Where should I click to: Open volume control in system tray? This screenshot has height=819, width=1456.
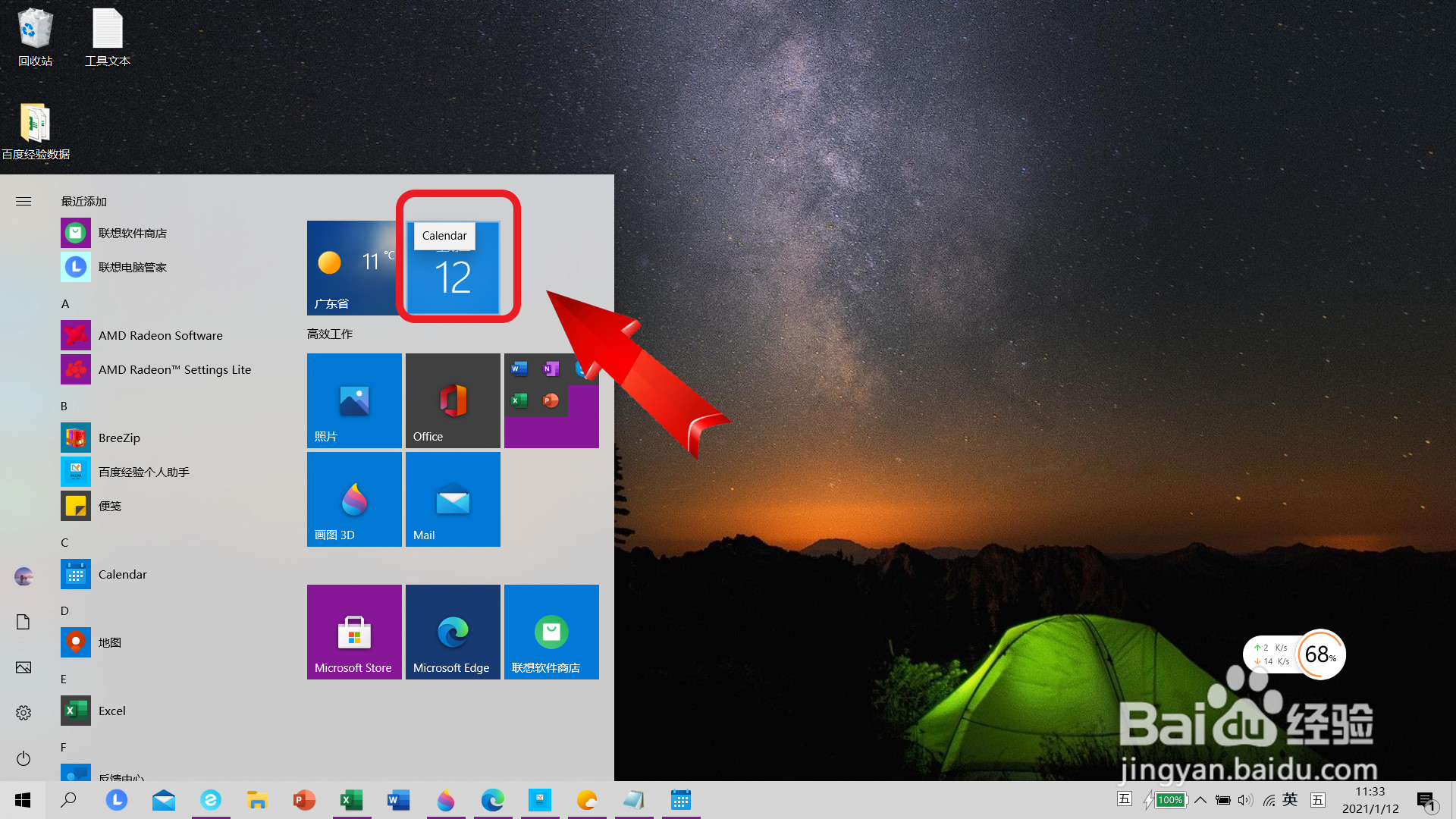(x=1245, y=800)
